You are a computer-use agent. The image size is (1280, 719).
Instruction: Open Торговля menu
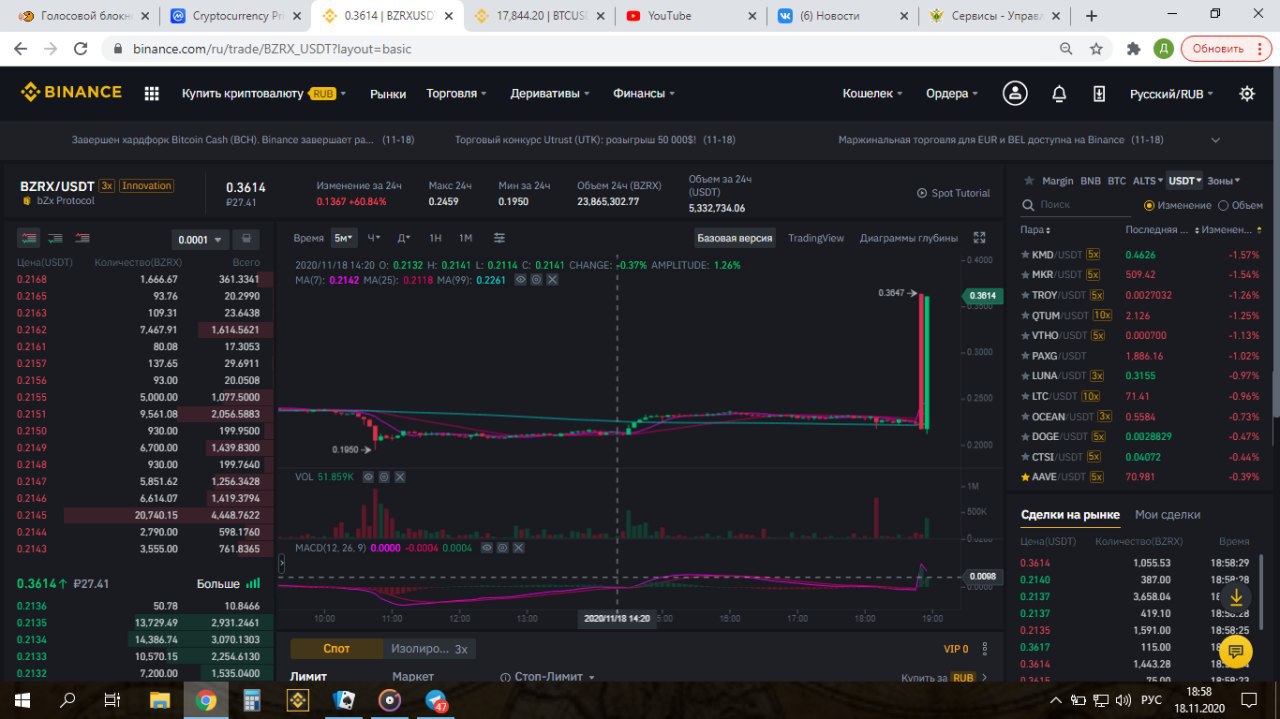456,93
